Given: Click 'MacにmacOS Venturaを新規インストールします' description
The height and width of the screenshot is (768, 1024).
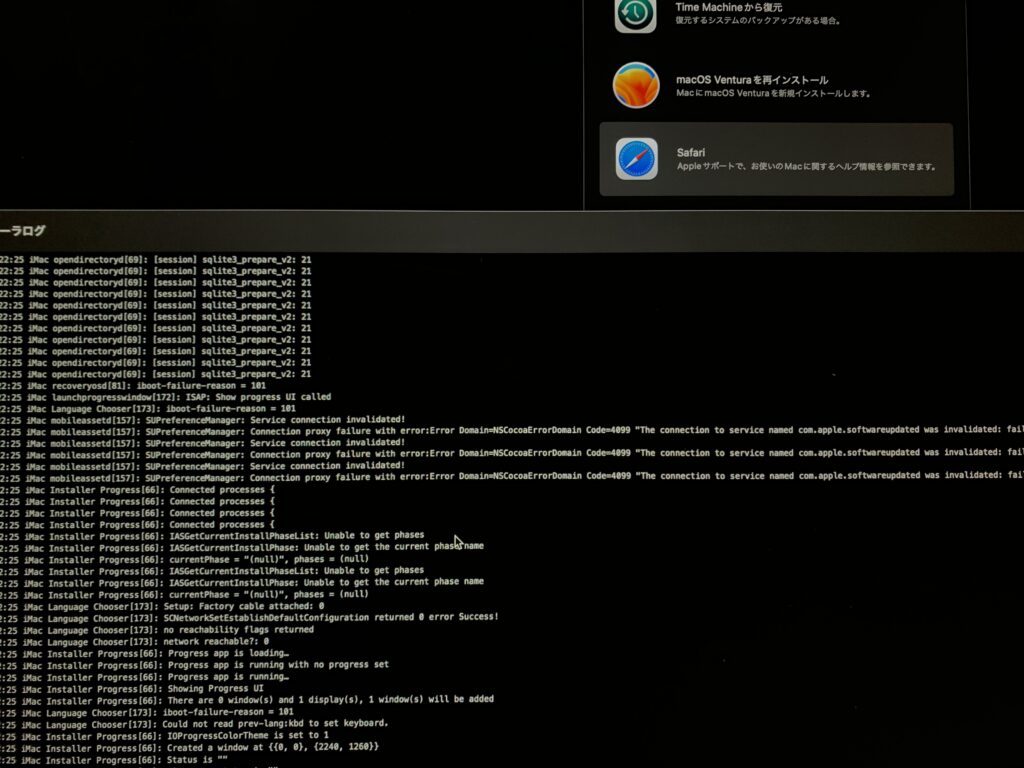Looking at the screenshot, I should (774, 93).
